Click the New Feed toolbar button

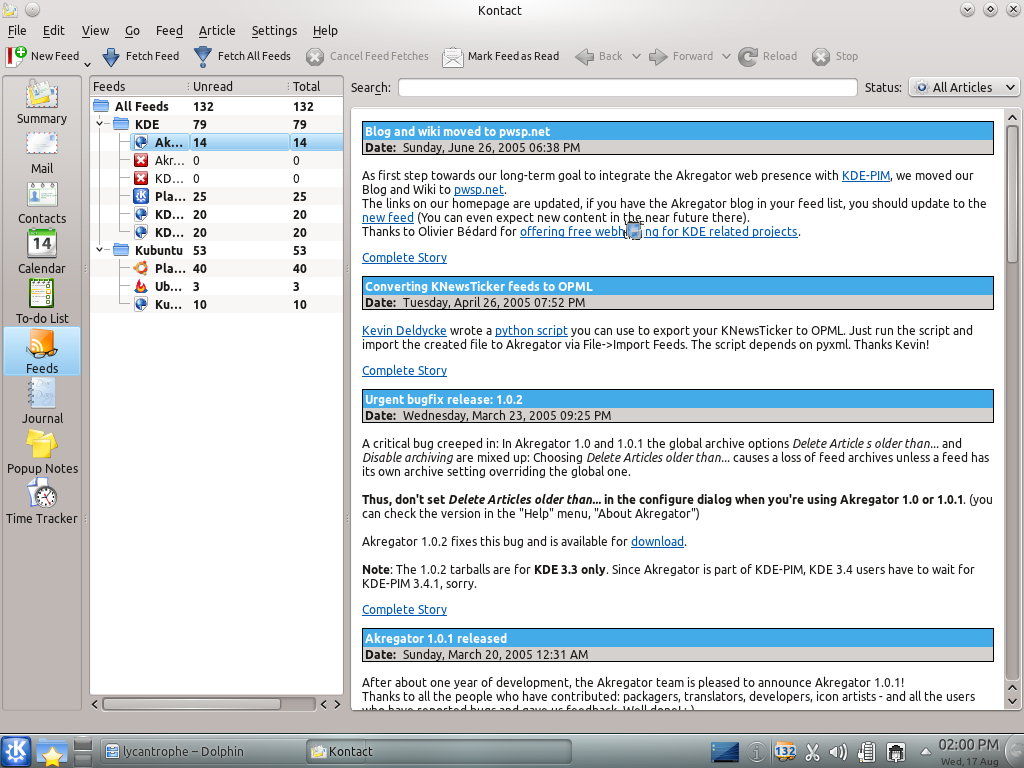(x=42, y=56)
